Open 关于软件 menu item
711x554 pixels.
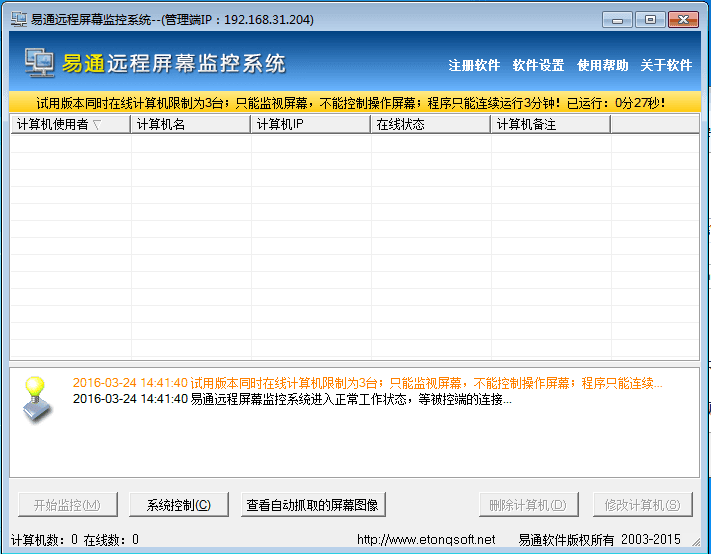(x=666, y=66)
